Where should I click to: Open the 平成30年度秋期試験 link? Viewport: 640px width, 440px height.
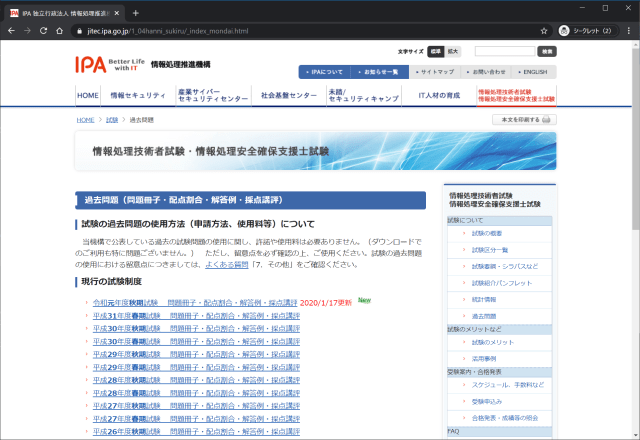pos(196,329)
